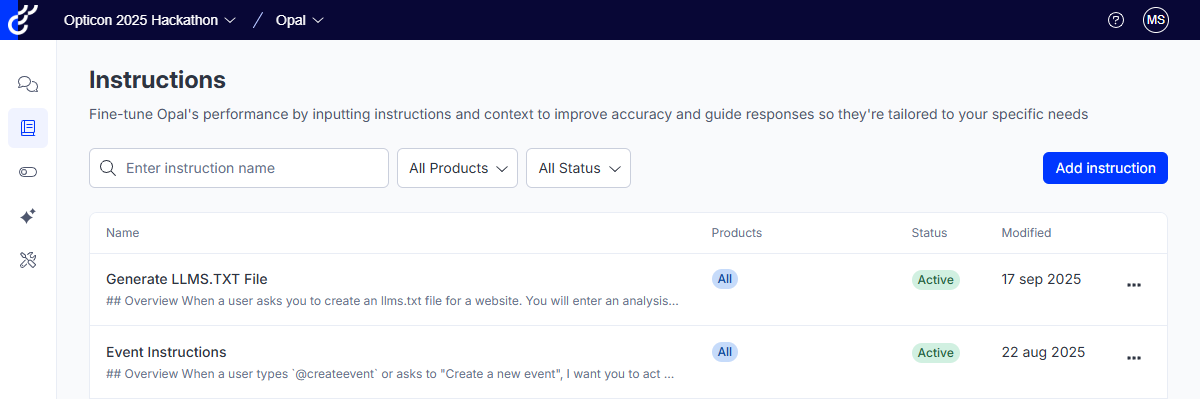Open the Event Instructions entry
Image resolution: width=1200 pixels, height=399 pixels.
tap(166, 352)
